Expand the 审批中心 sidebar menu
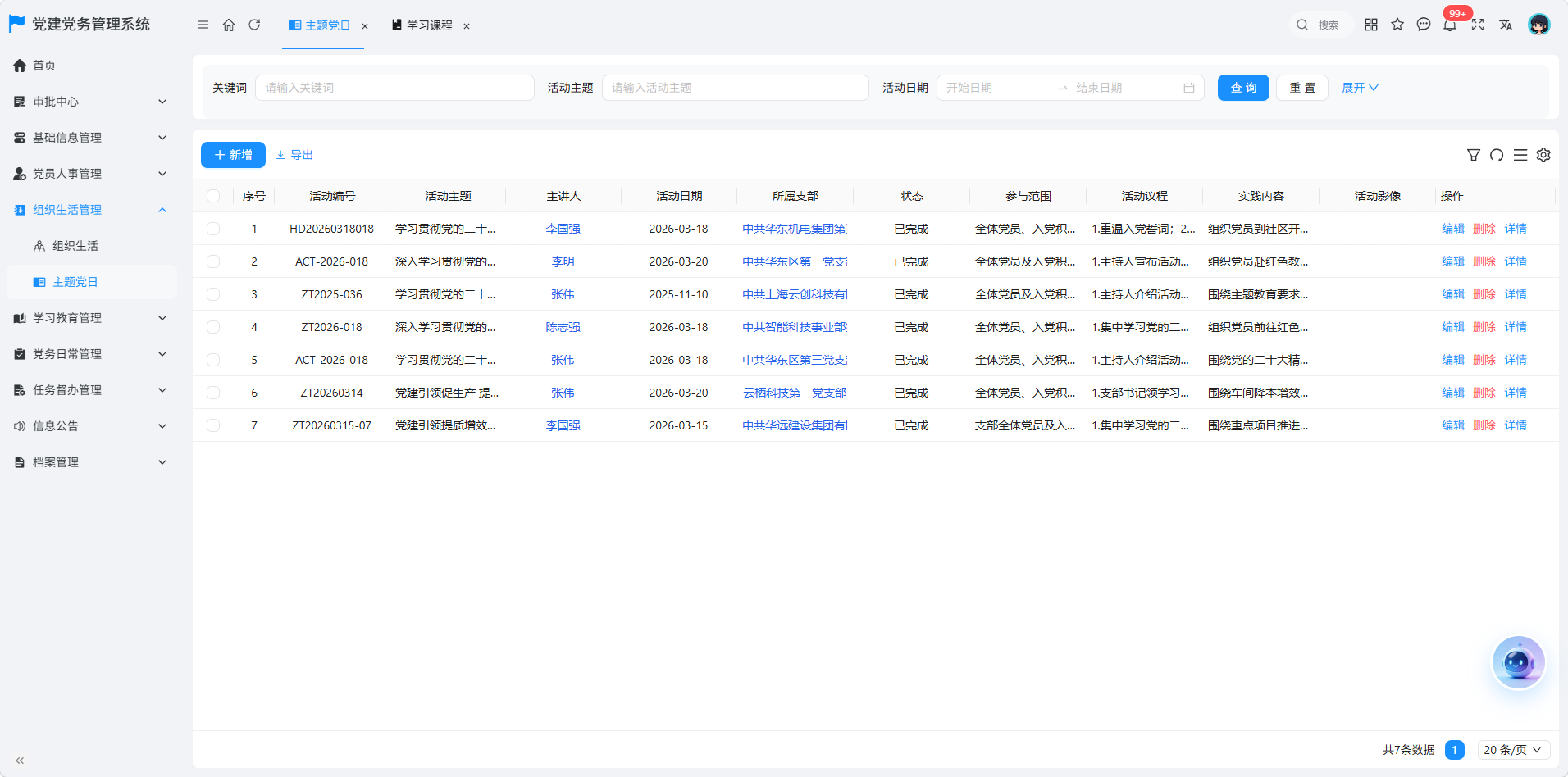1568x777 pixels. (x=90, y=102)
